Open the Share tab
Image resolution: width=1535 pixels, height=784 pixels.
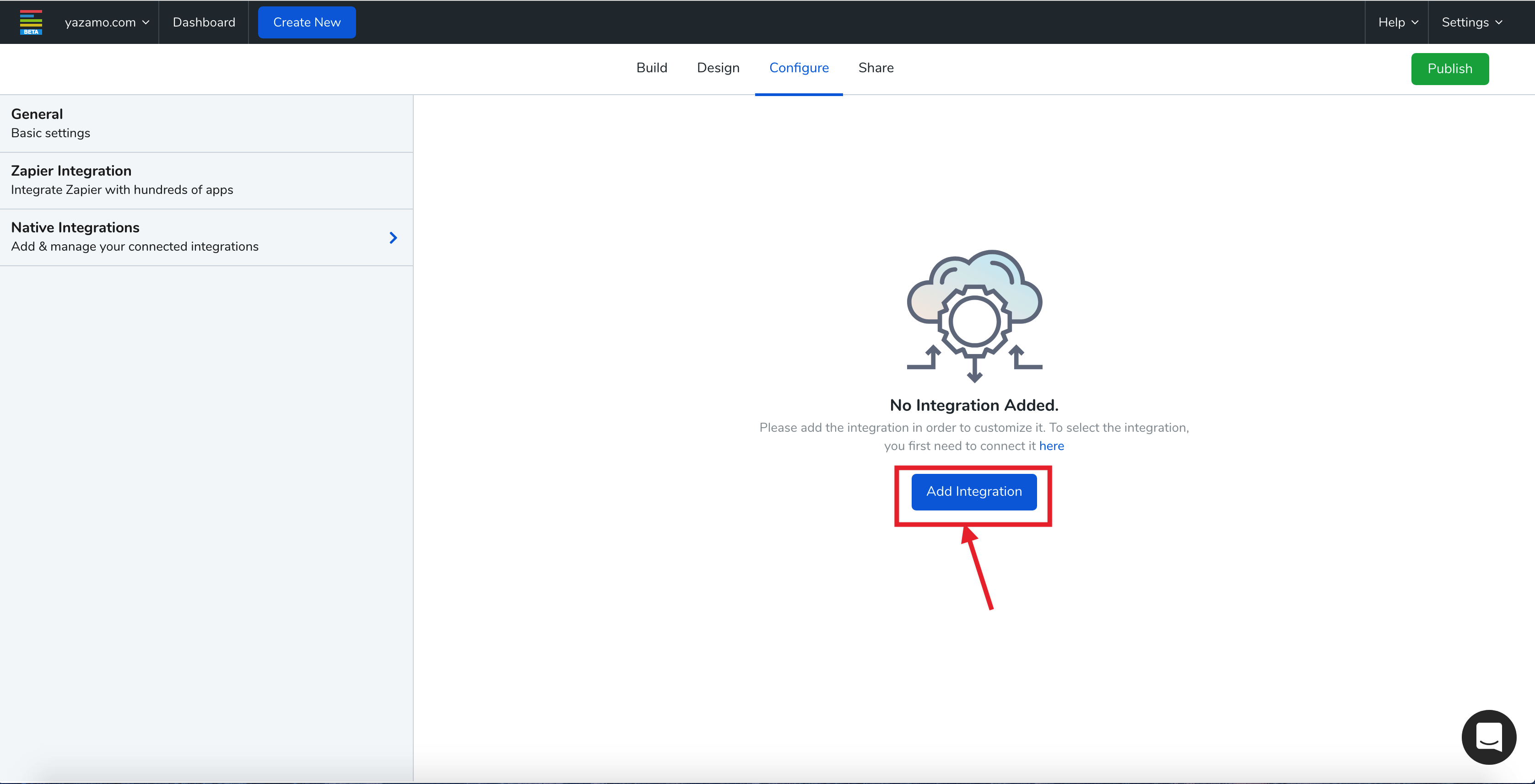pos(876,68)
